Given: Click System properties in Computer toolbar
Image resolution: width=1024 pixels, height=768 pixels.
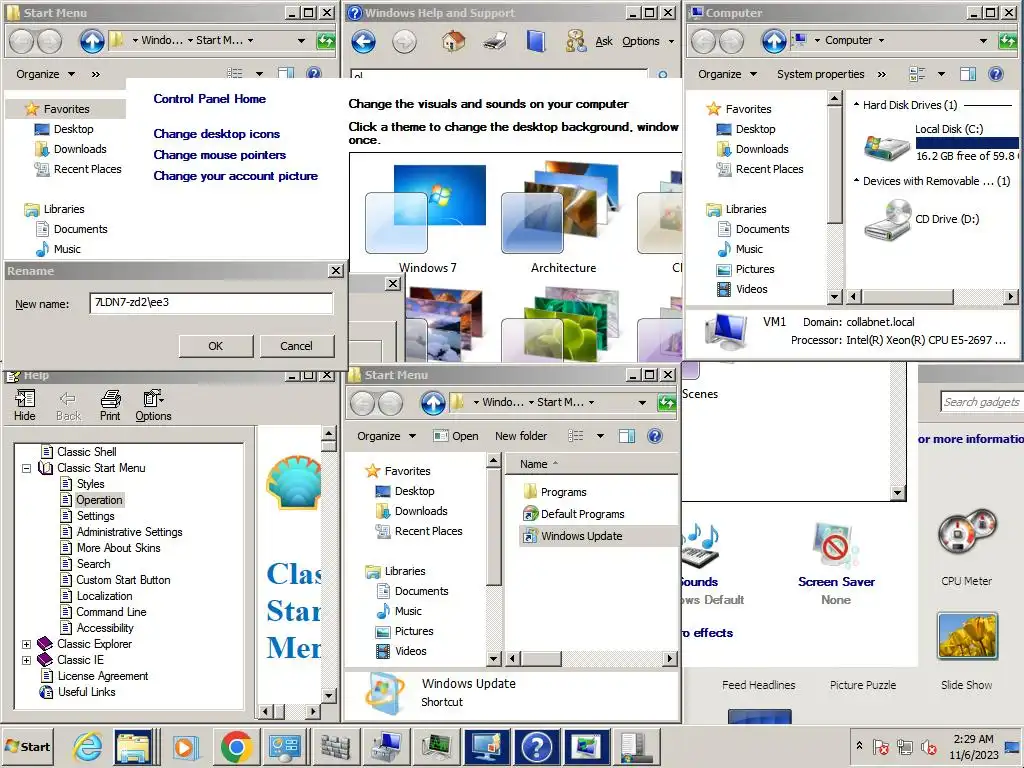Looking at the screenshot, I should (x=820, y=74).
